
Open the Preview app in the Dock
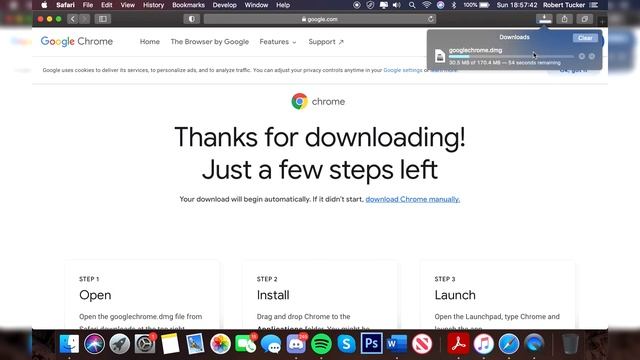coord(195,344)
